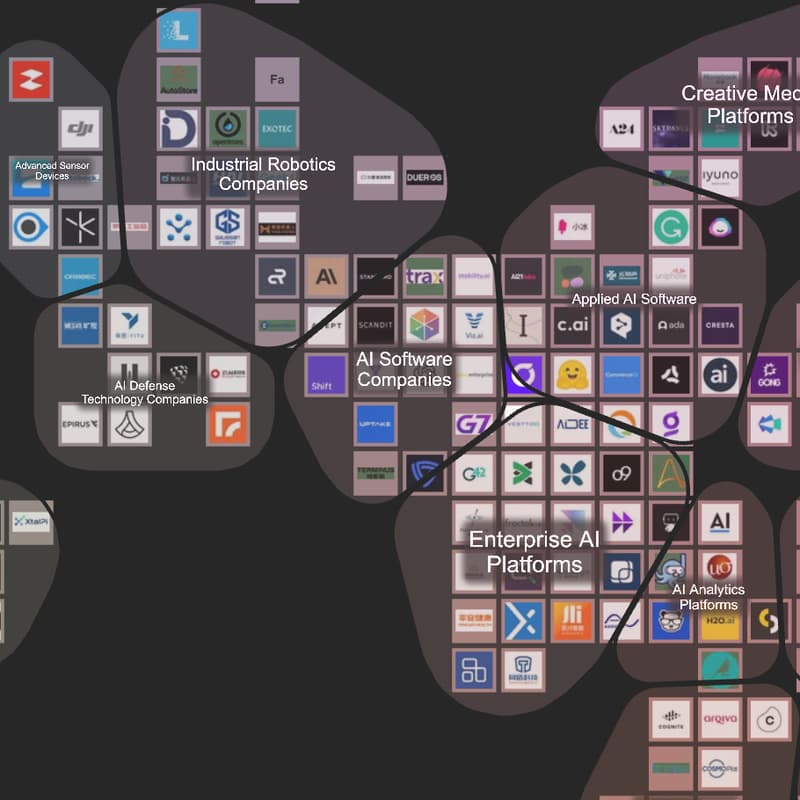This screenshot has width=800, height=800.
Task: Open the blue 'D' logo tile
Action: pos(179,129)
